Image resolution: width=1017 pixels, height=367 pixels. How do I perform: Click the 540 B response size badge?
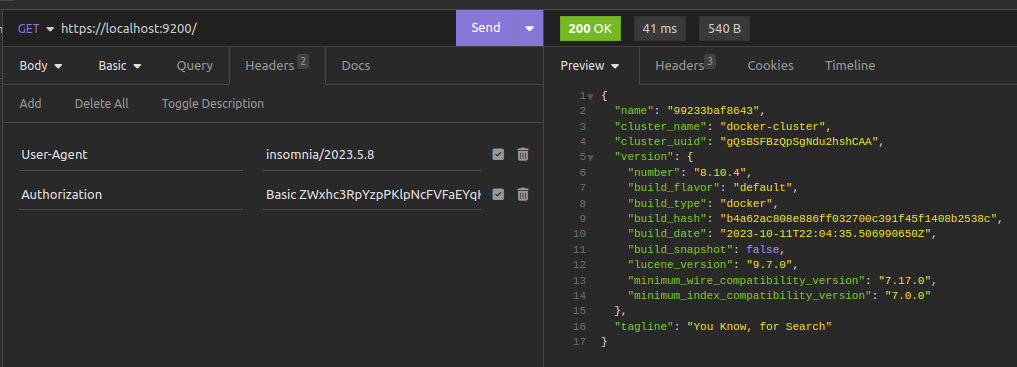(724, 29)
